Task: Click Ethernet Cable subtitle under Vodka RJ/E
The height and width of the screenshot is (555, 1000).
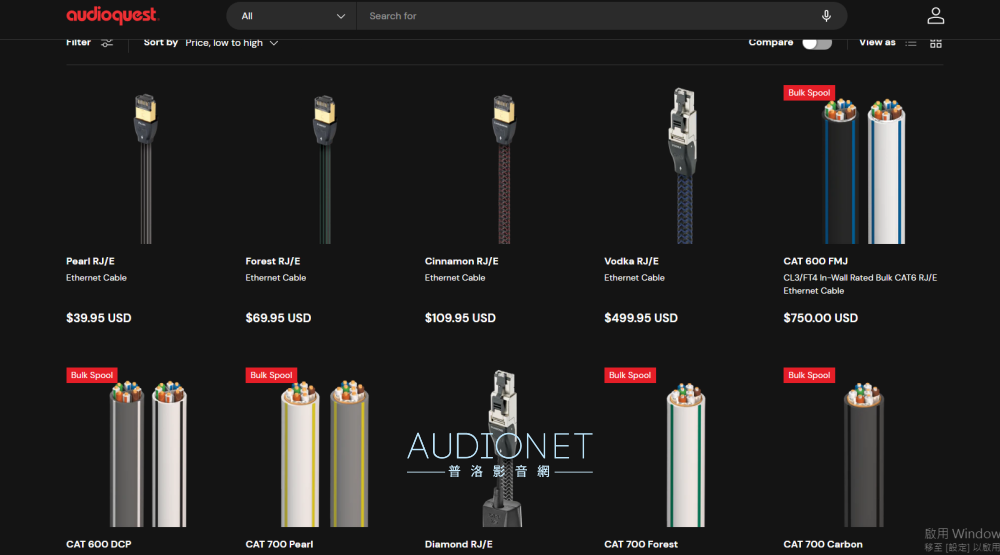Action: (x=635, y=278)
